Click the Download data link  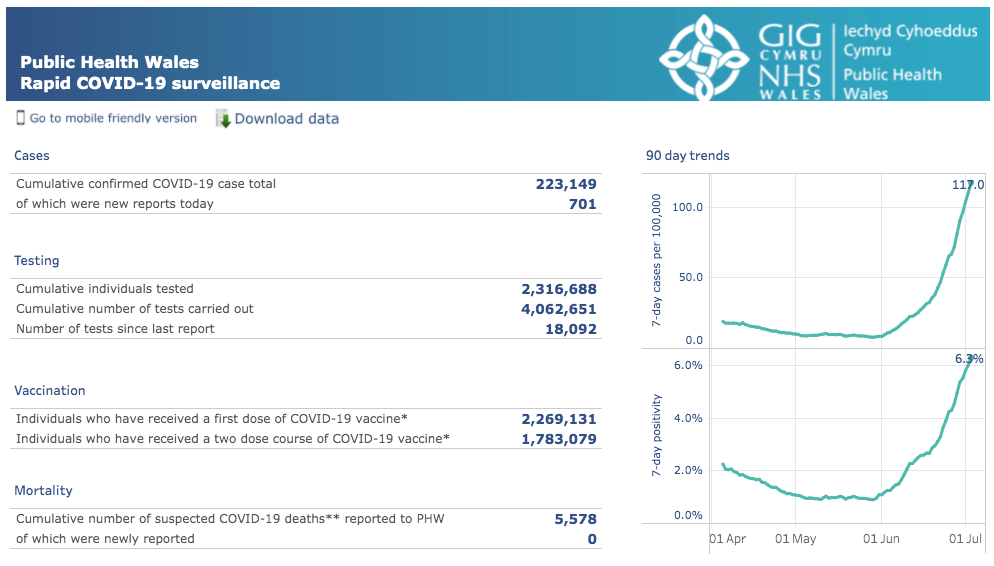pyautogui.click(x=287, y=119)
